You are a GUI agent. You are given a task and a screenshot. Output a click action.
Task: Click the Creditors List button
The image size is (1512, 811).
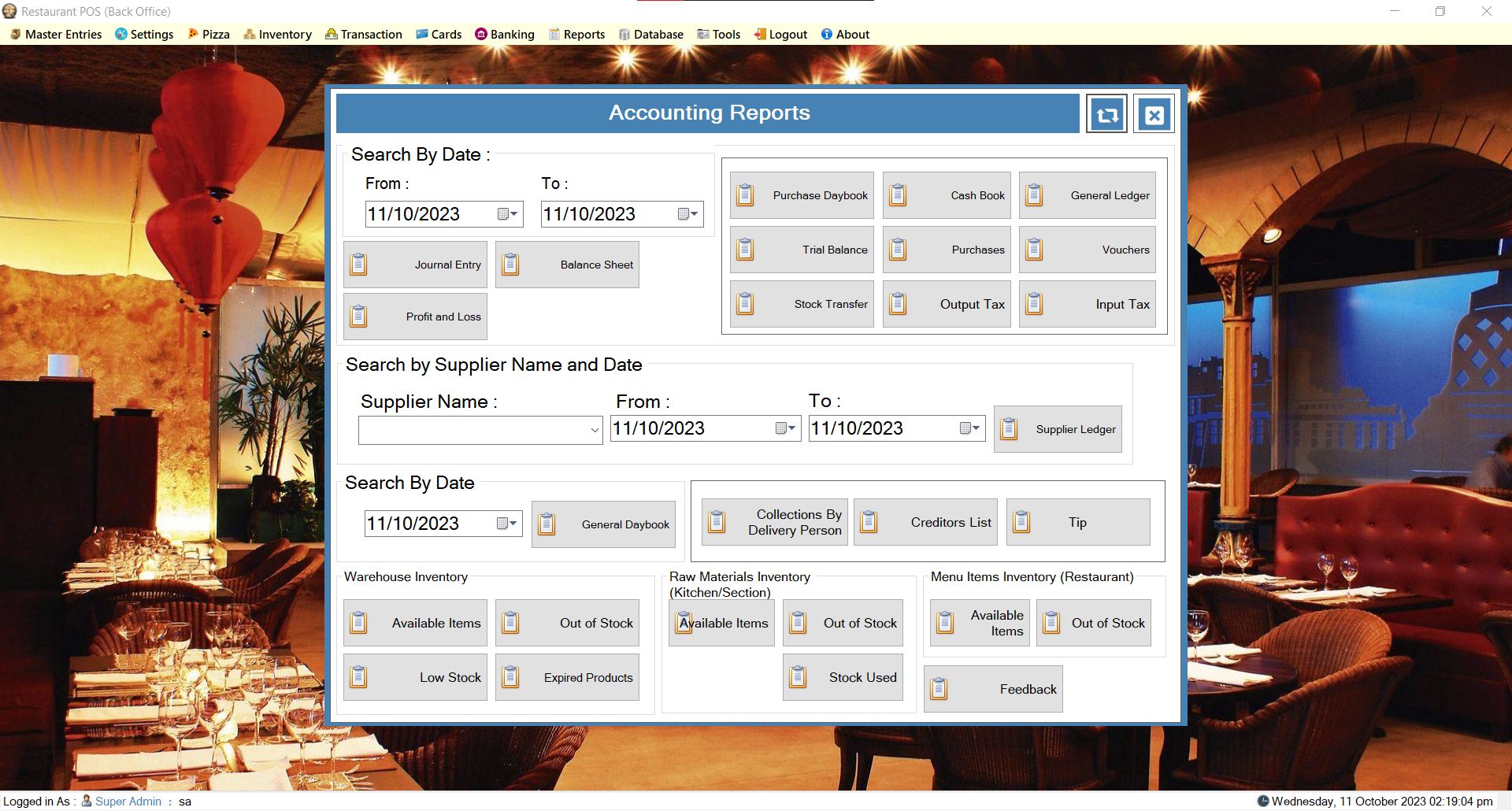coord(925,521)
